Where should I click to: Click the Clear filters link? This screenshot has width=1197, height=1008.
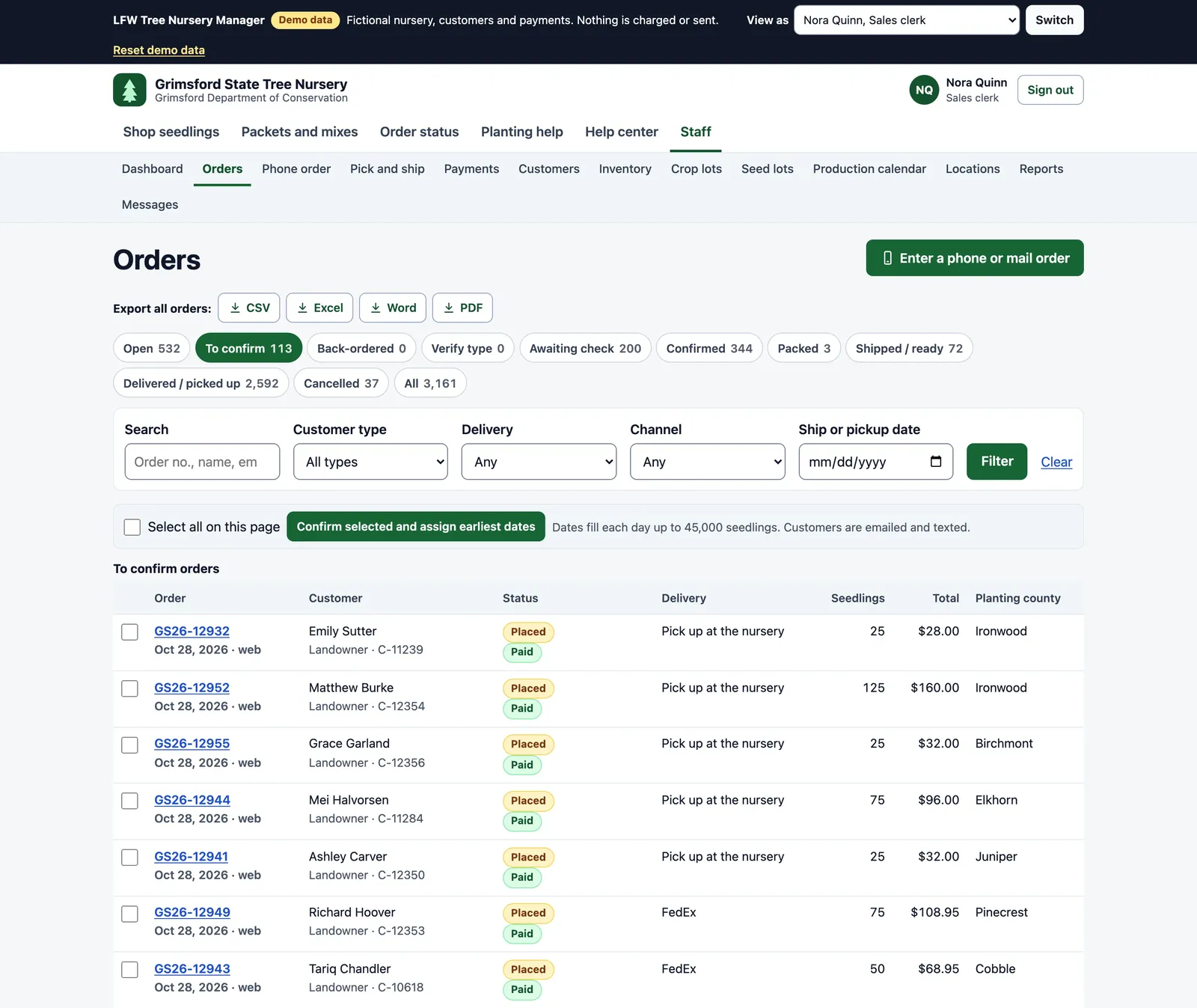[x=1056, y=462]
